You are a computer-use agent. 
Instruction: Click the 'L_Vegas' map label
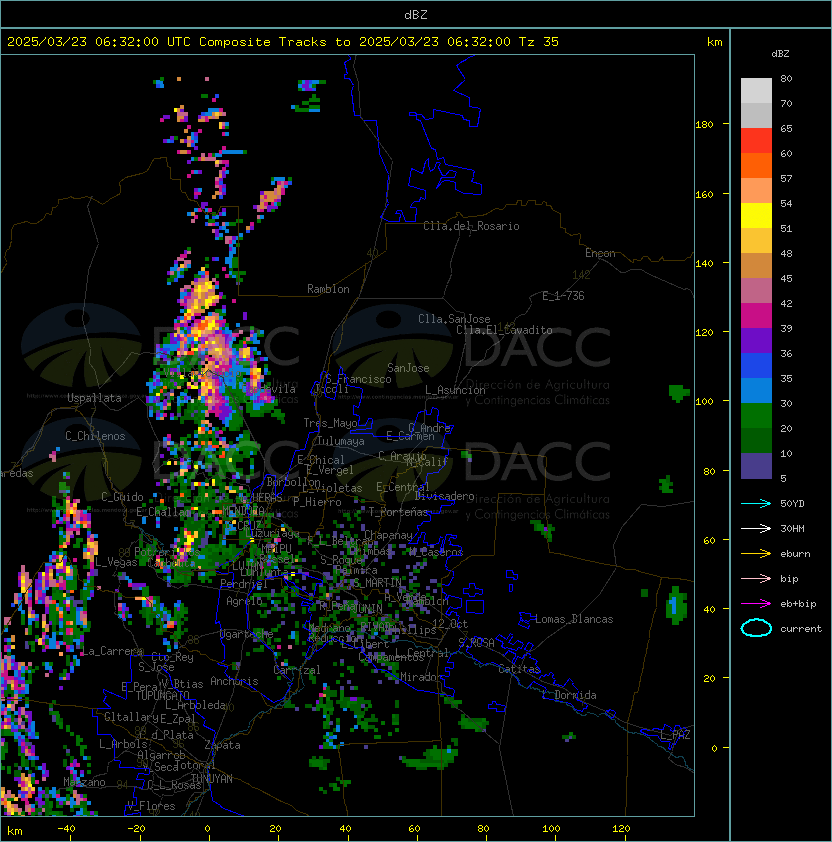116,562
